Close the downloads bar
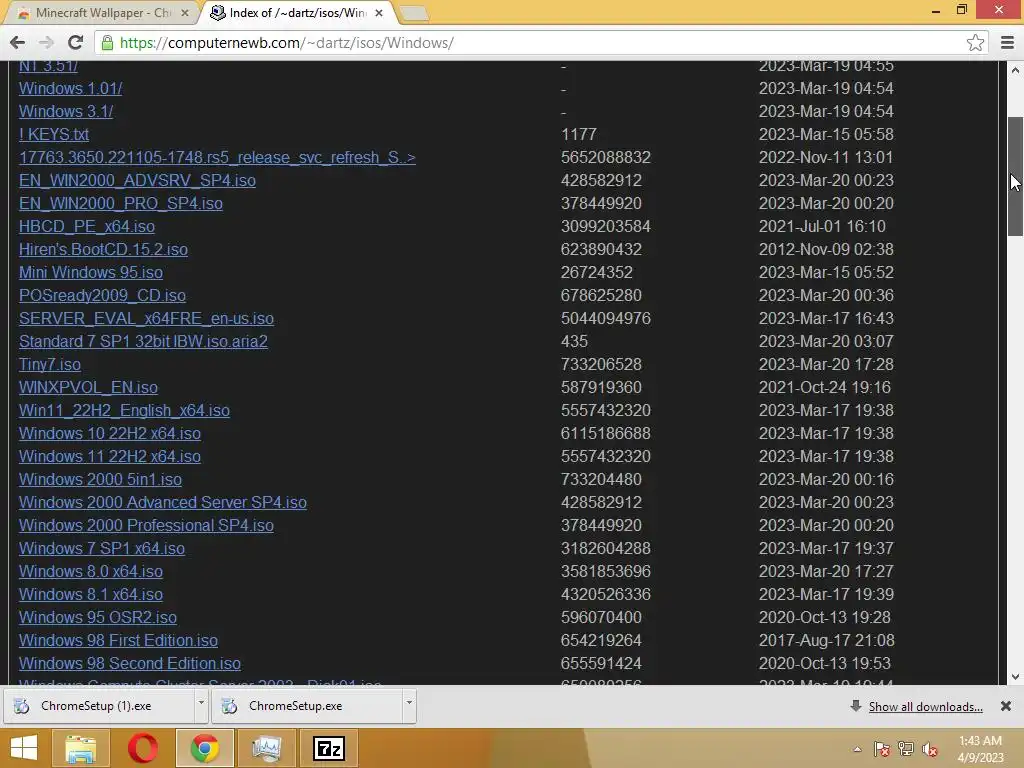The width and height of the screenshot is (1024, 768). [1006, 706]
